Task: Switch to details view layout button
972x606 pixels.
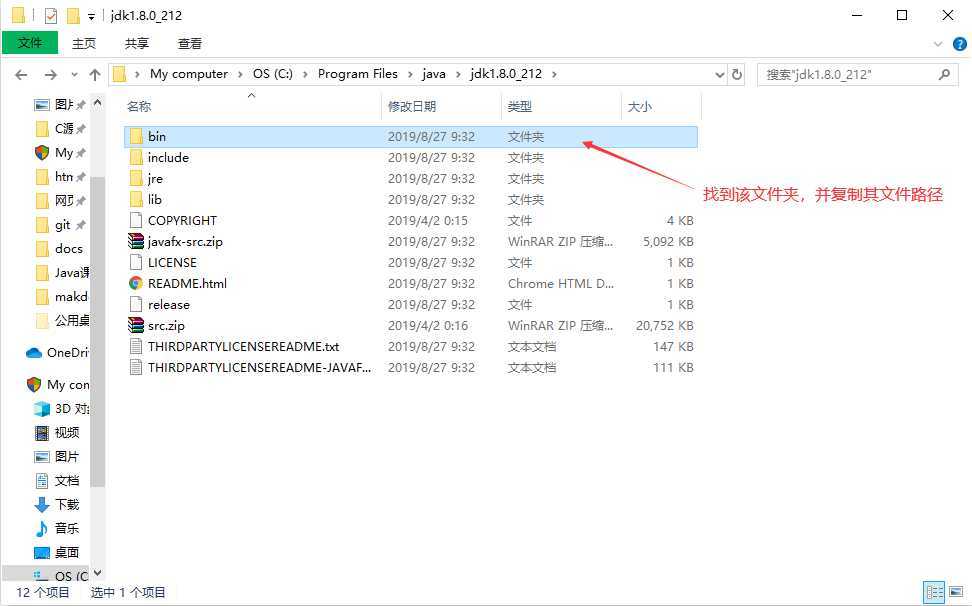Action: click(x=934, y=592)
